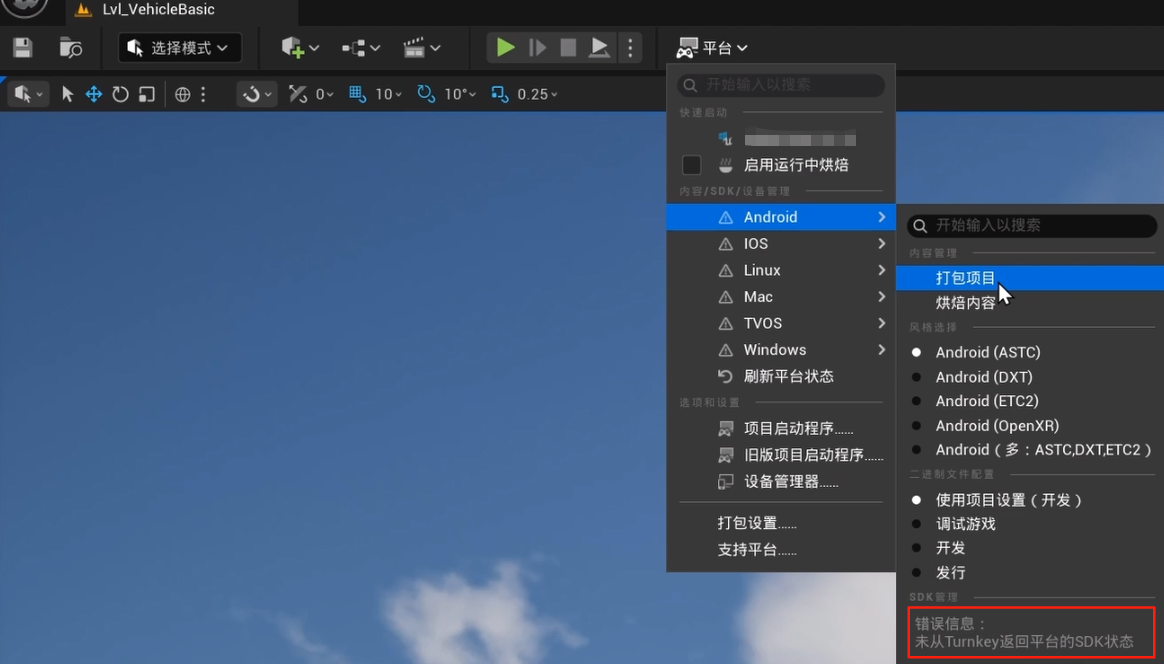Viewport: 1164px width, 664px height.
Task: Open the Windows platform submenu
Action: 781,350
